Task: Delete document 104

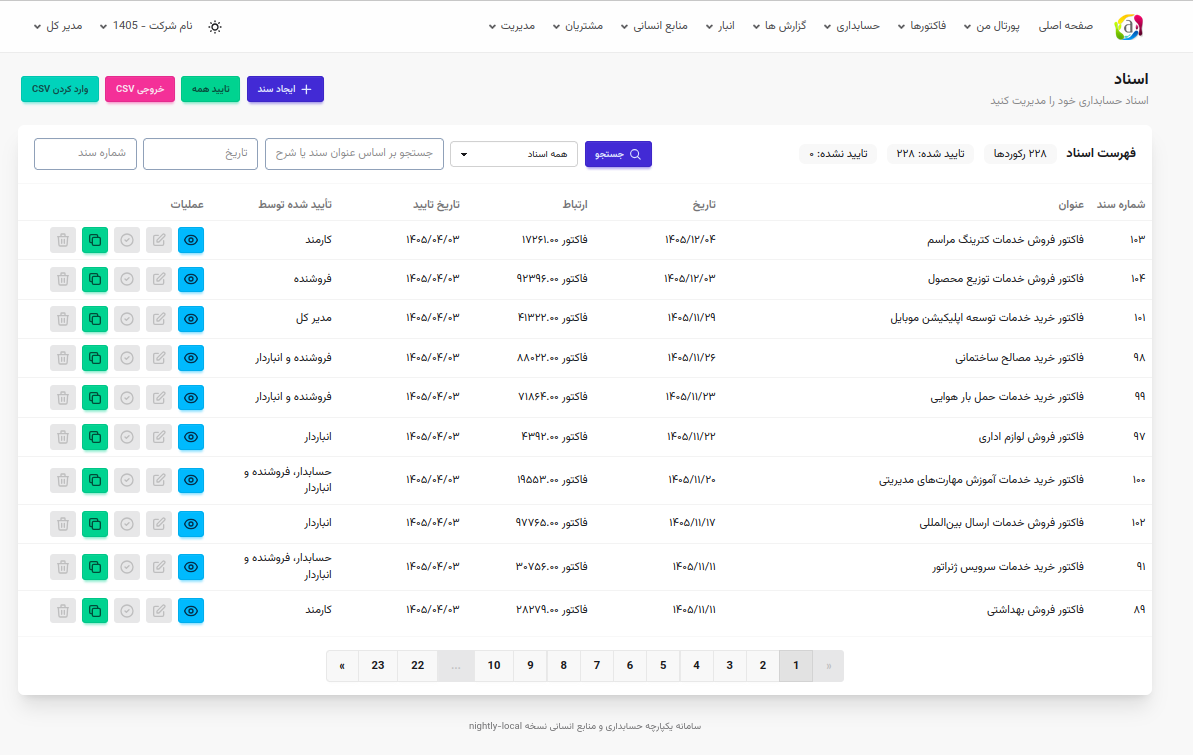Action: 63,279
